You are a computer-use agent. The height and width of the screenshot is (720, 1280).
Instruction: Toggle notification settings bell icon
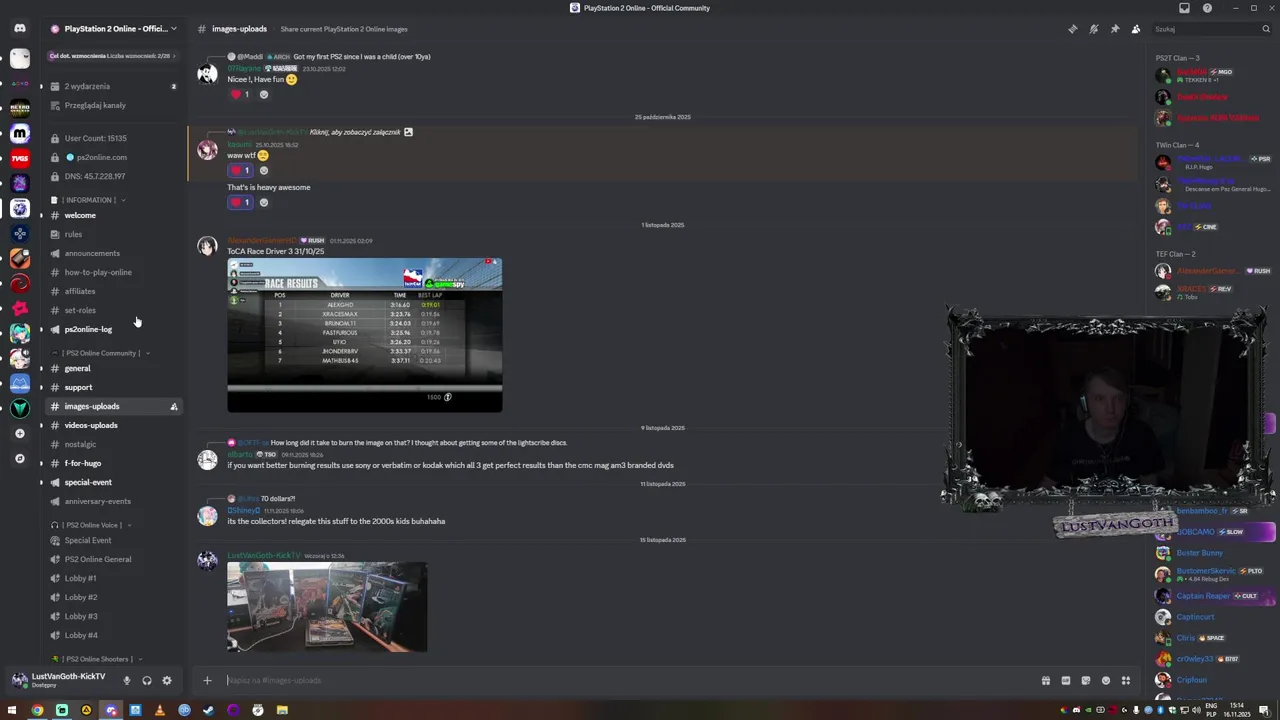[x=1094, y=29]
